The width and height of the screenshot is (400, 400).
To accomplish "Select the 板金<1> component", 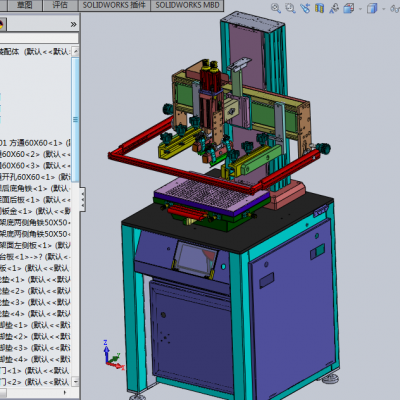I will (x=35, y=211).
